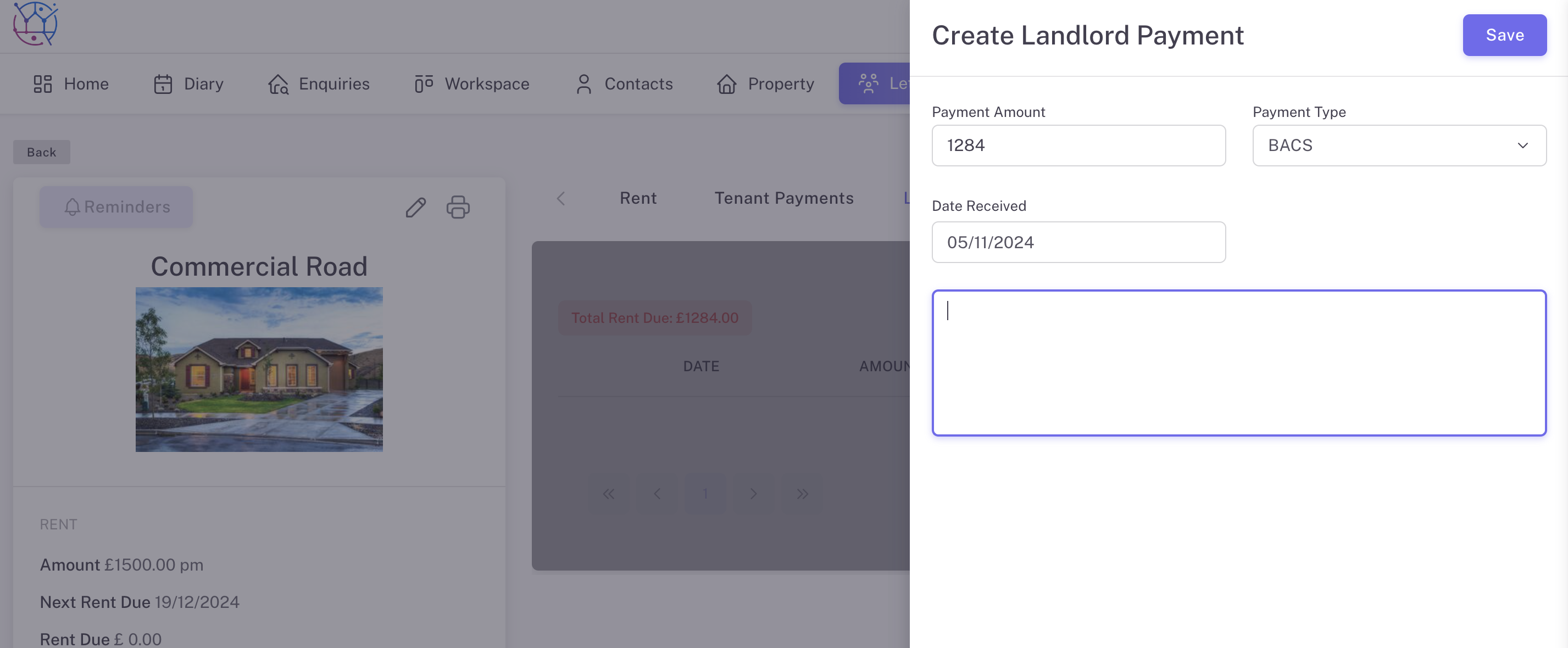Open the Workspace menu item
This screenshot has width=1568, height=648.
point(472,84)
